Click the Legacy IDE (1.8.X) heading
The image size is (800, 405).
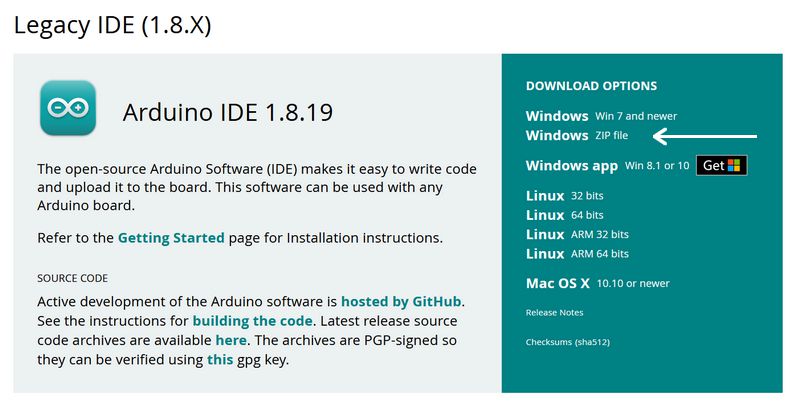tap(112, 25)
